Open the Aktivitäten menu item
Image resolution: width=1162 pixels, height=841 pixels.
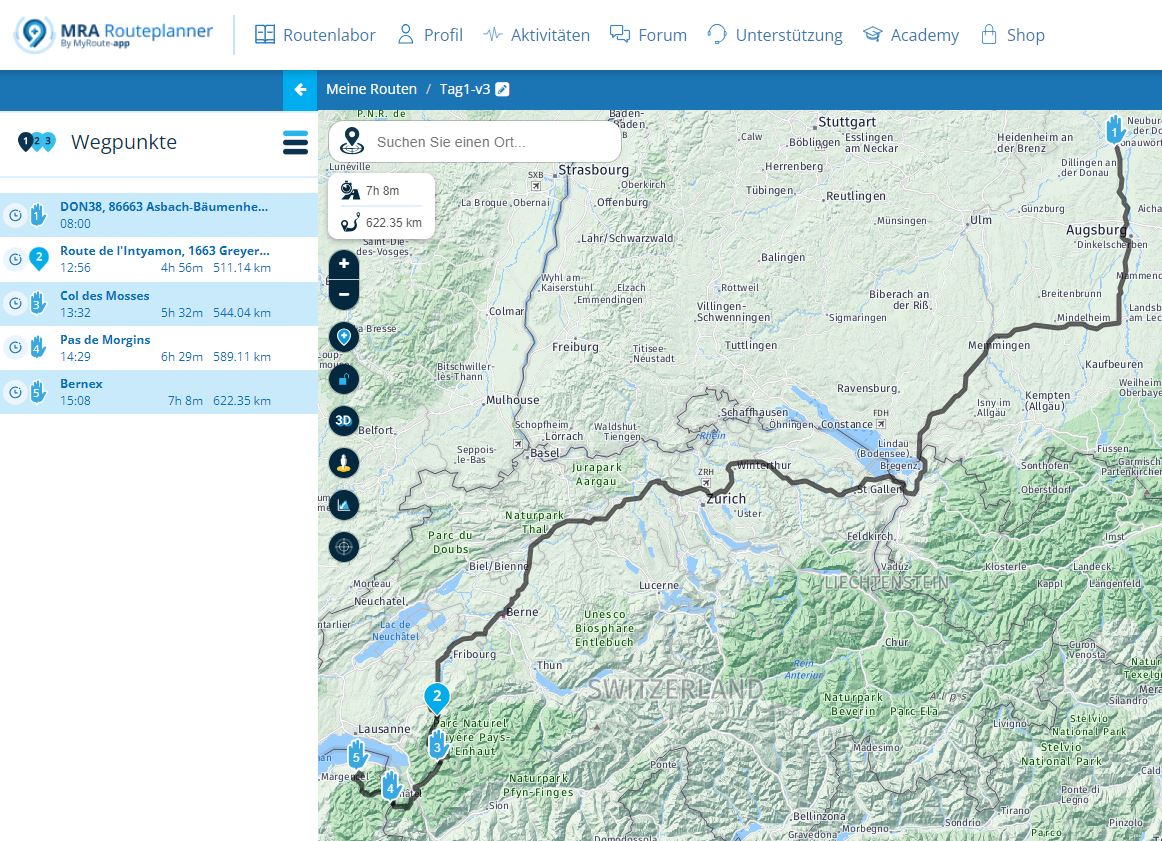coord(536,35)
